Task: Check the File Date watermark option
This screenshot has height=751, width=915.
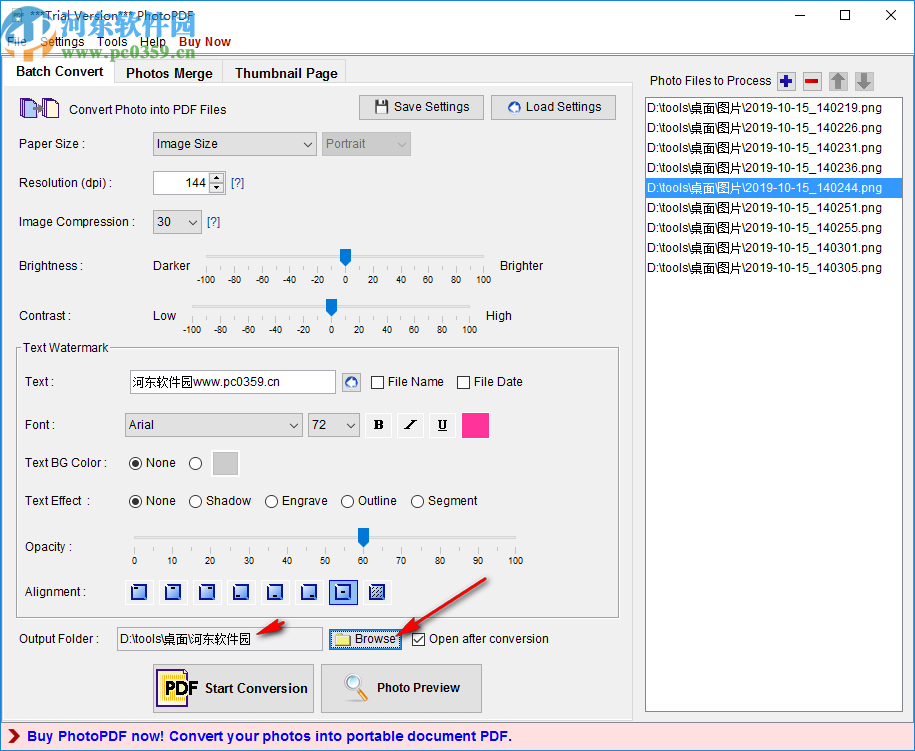Action: point(463,381)
